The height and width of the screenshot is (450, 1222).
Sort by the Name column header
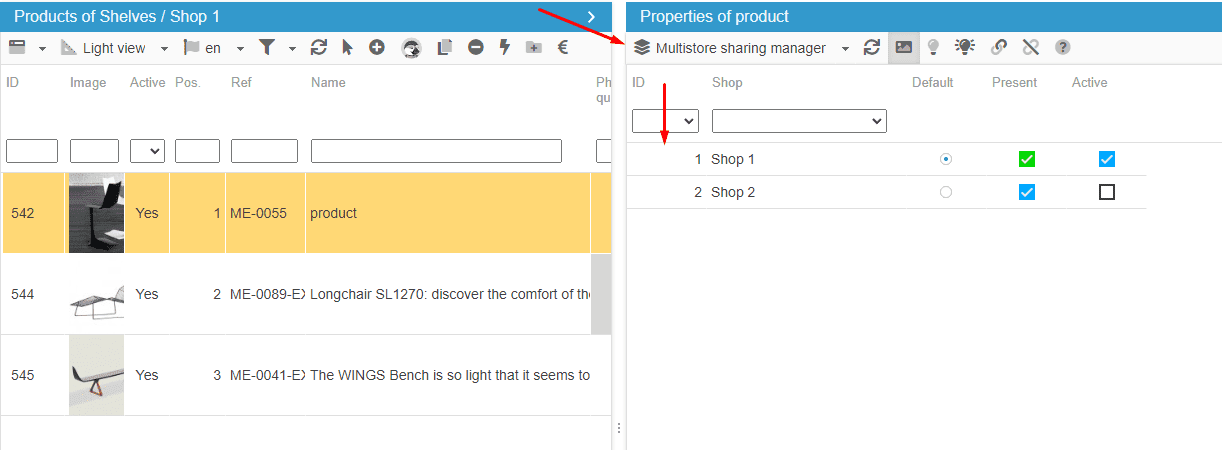(328, 83)
